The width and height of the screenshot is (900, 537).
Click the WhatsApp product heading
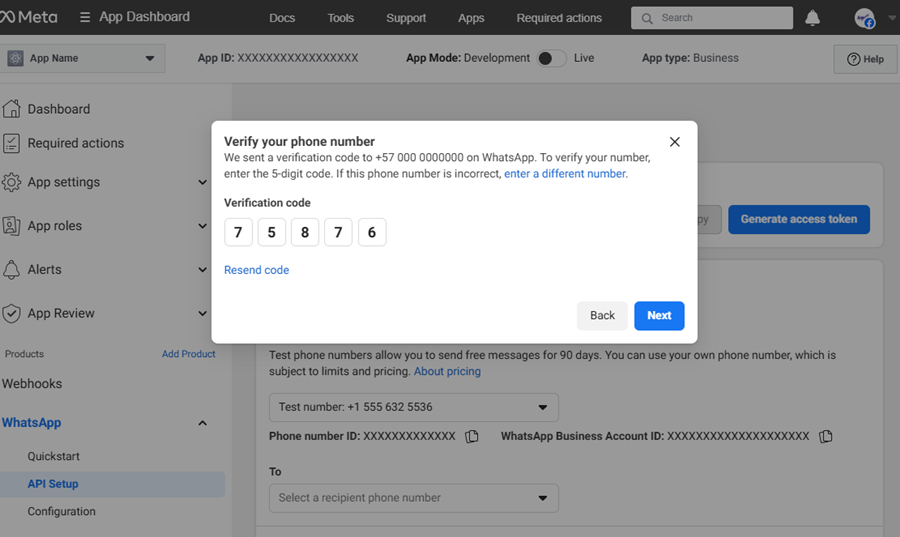click(x=32, y=423)
